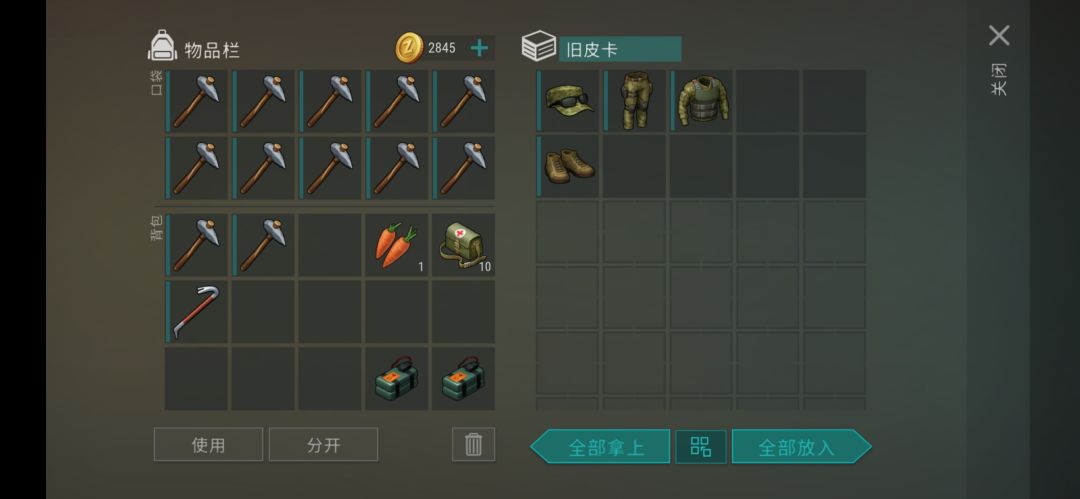Click the storage sort grid icon

tap(700, 447)
